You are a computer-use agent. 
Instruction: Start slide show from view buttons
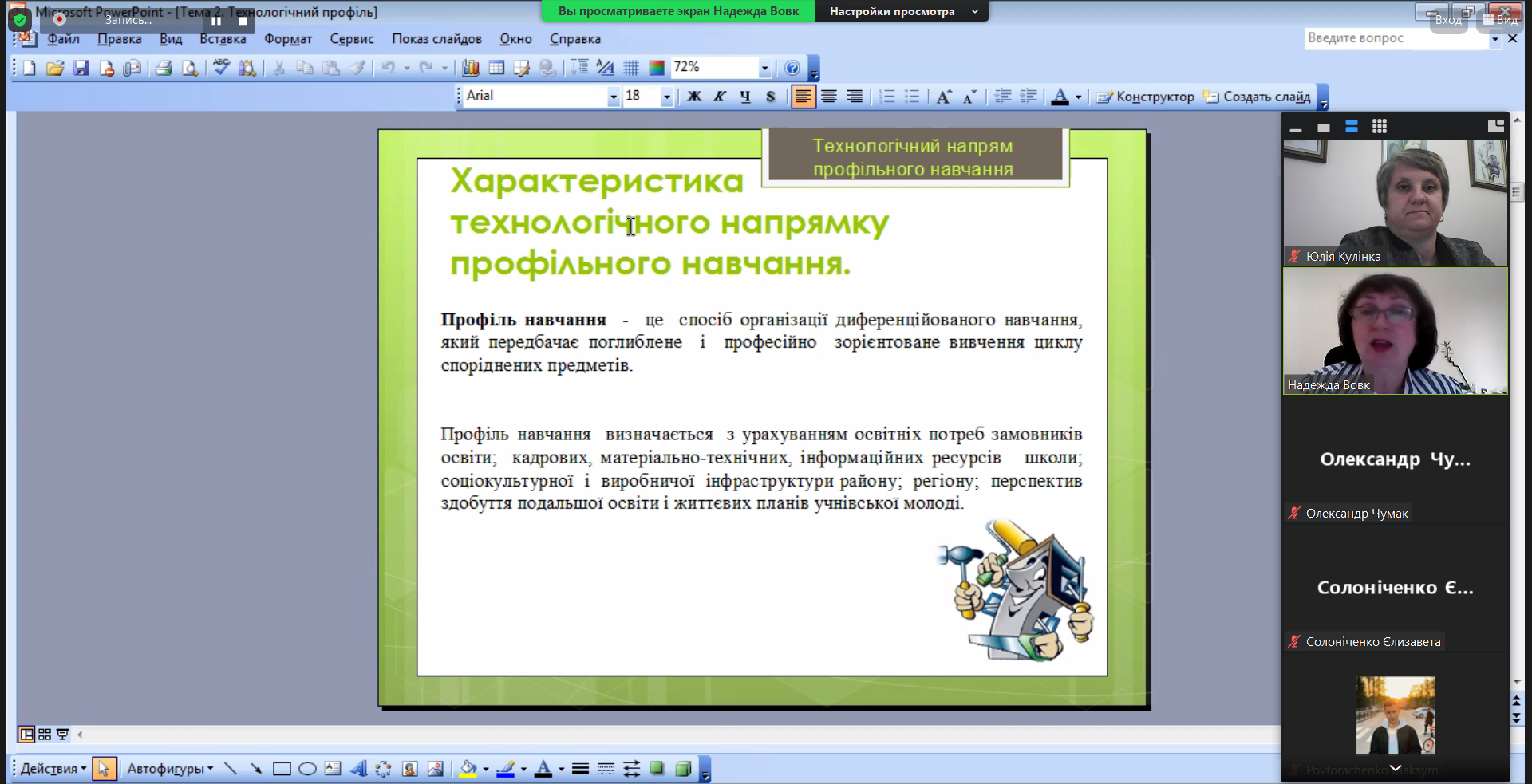[x=62, y=734]
